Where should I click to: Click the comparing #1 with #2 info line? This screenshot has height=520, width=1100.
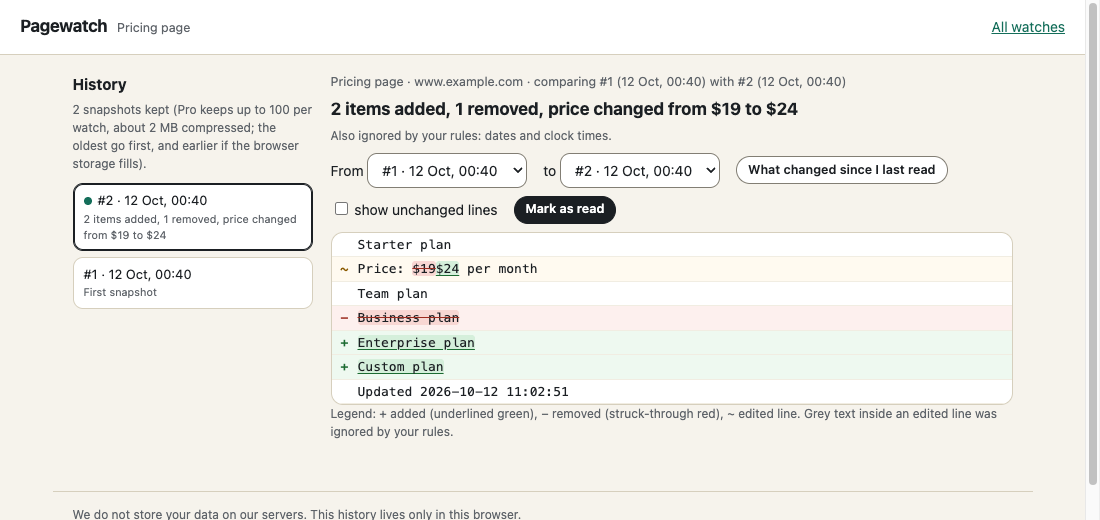(588, 81)
